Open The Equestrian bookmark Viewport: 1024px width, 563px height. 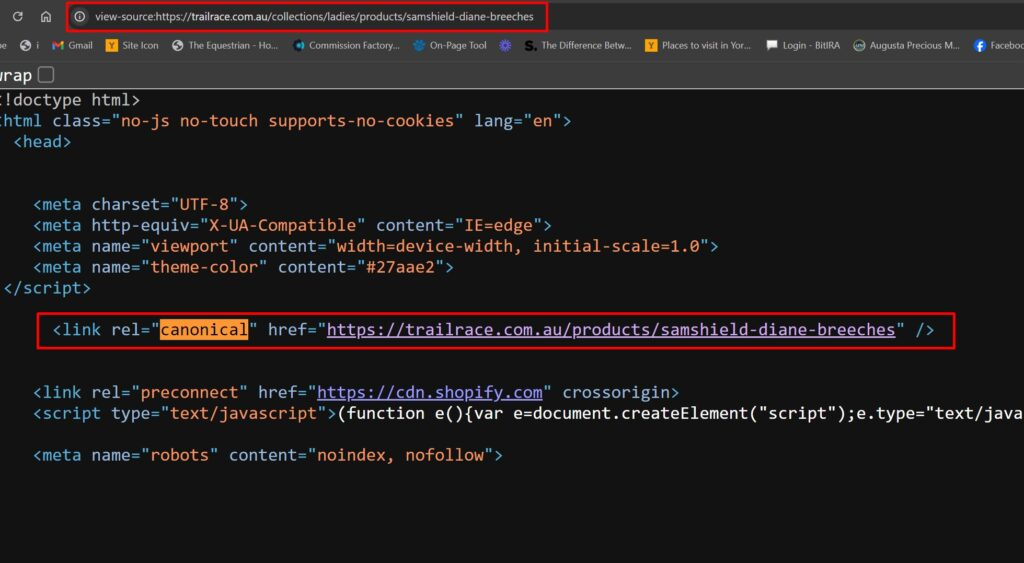pyautogui.click(x=225, y=45)
